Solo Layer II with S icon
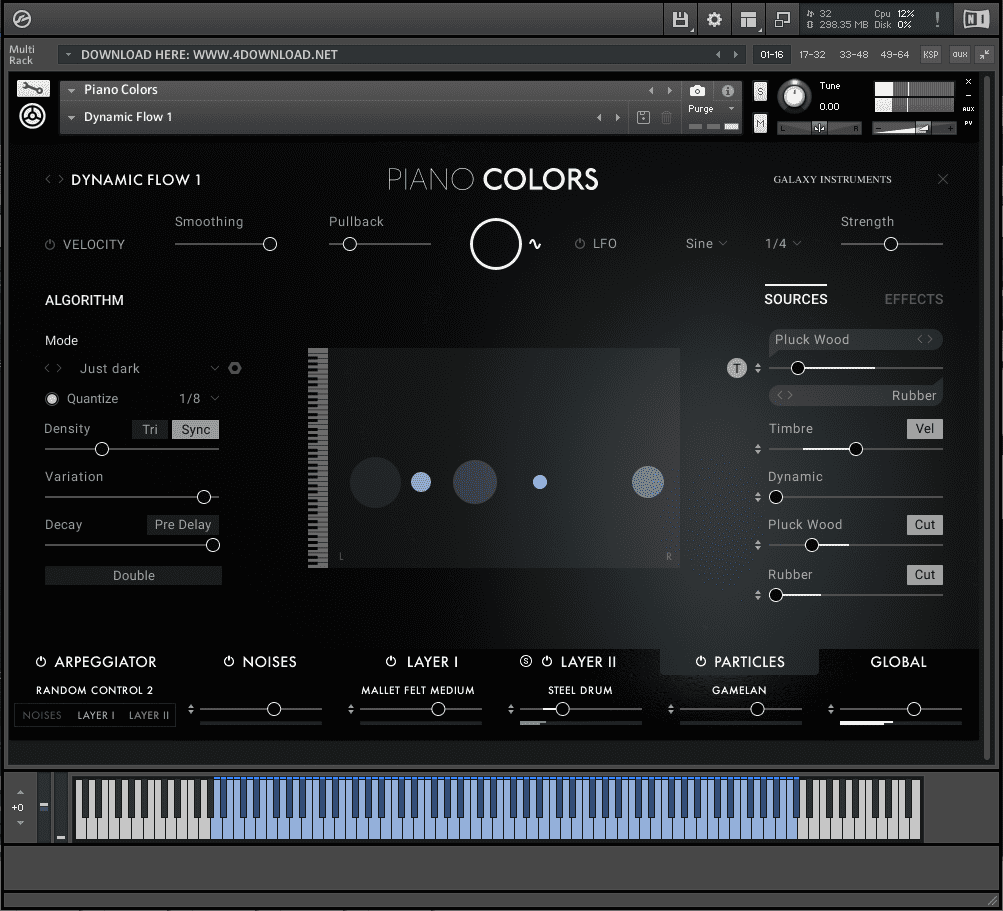 (526, 661)
